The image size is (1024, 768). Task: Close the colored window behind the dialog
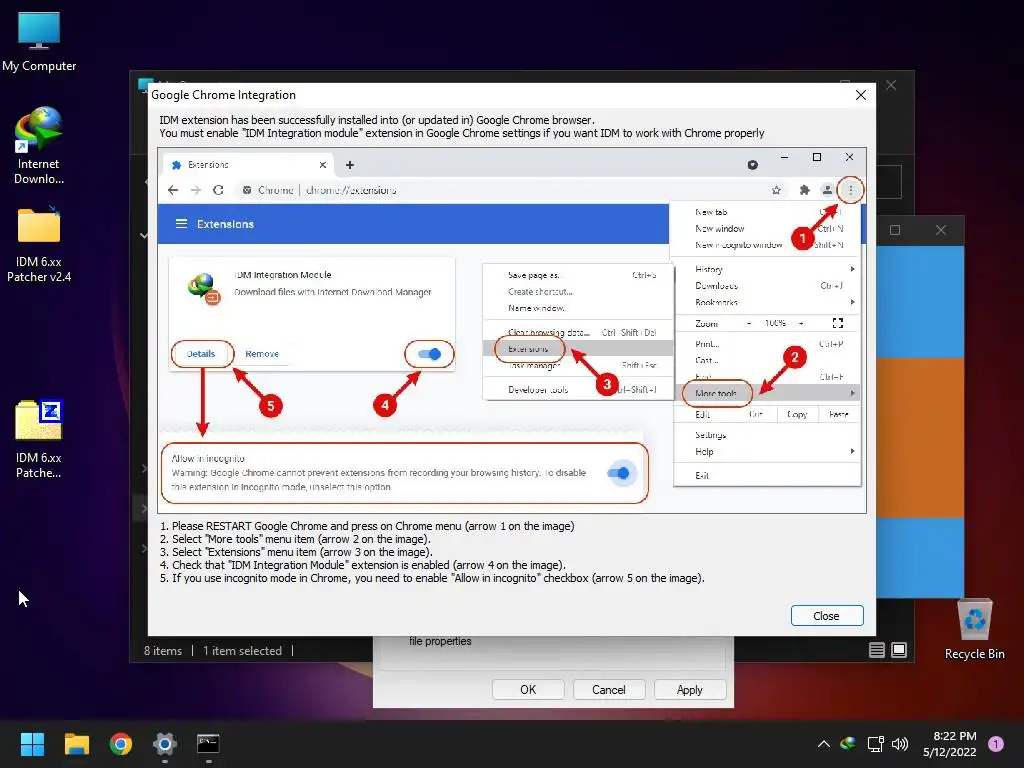941,230
